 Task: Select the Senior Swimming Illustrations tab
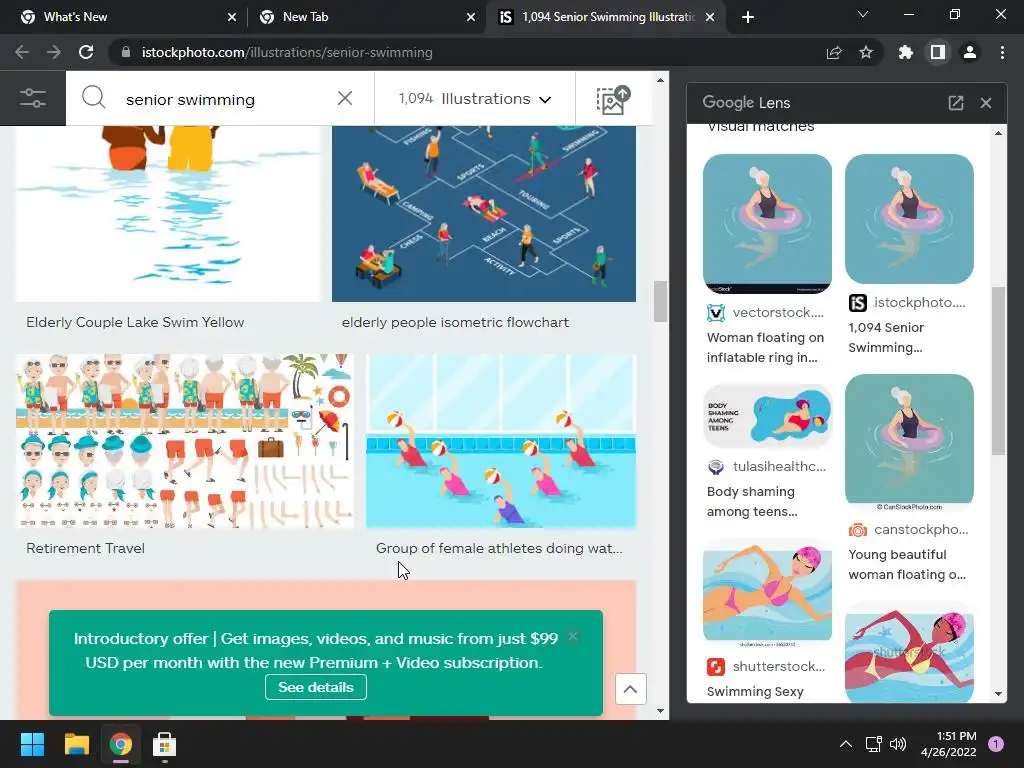coord(607,17)
